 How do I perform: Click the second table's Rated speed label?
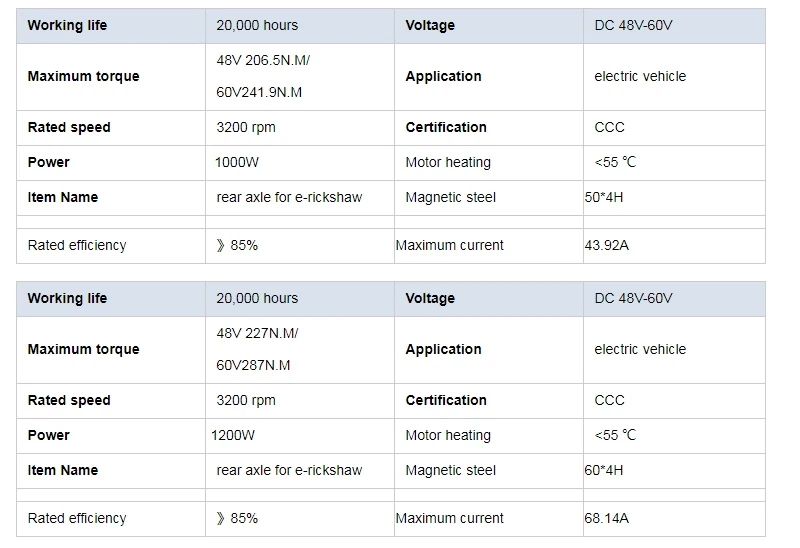69,401
